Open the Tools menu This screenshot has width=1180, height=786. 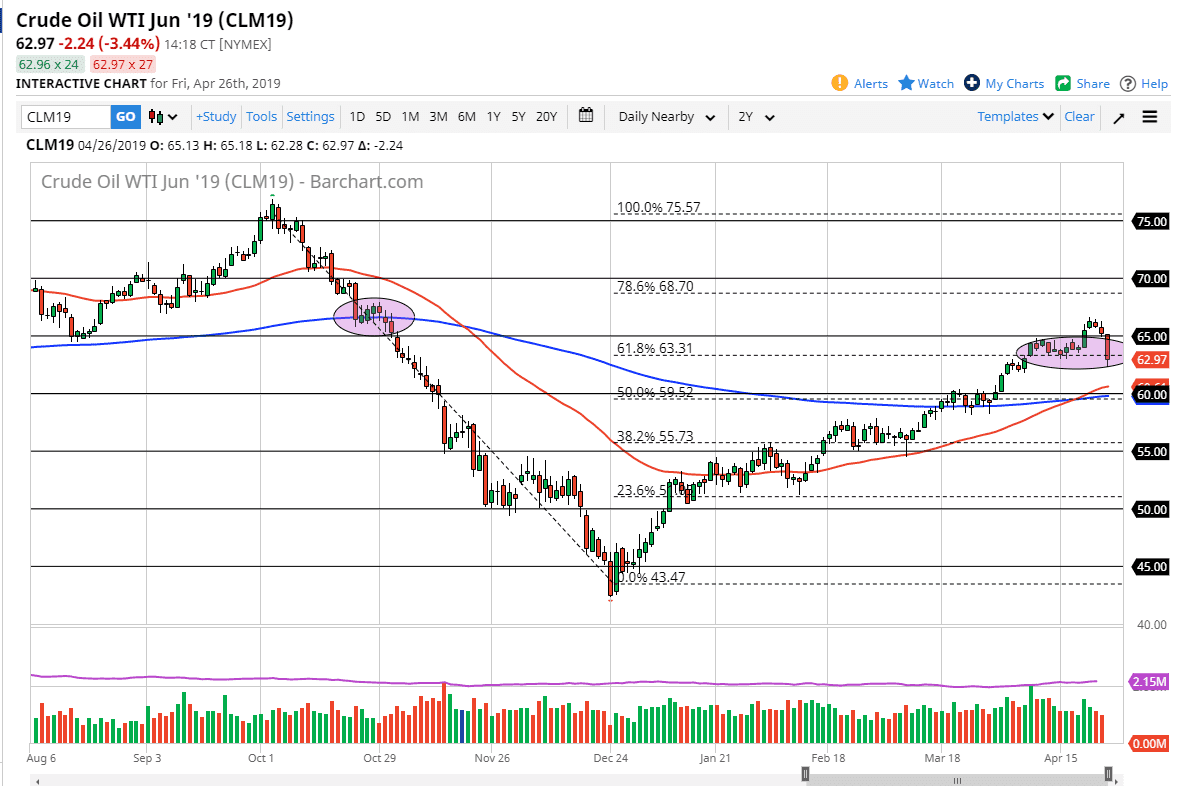tap(261, 116)
